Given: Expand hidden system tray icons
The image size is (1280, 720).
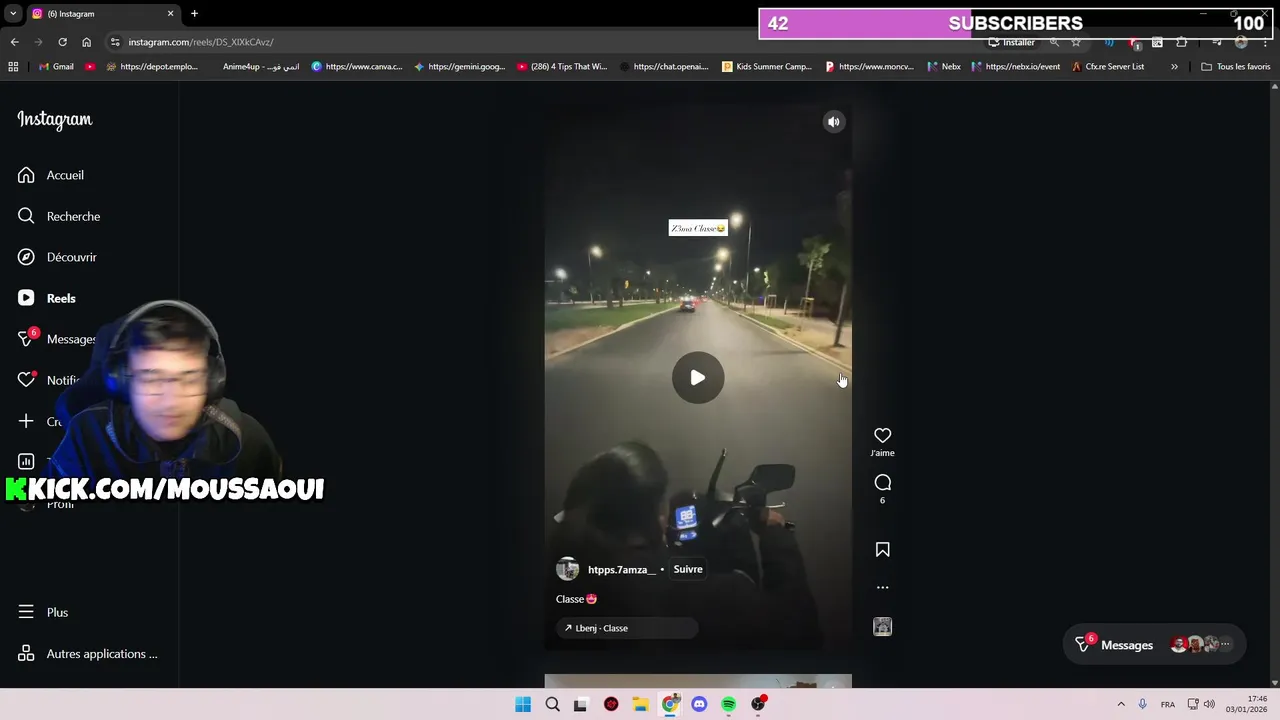Looking at the screenshot, I should click(1120, 704).
